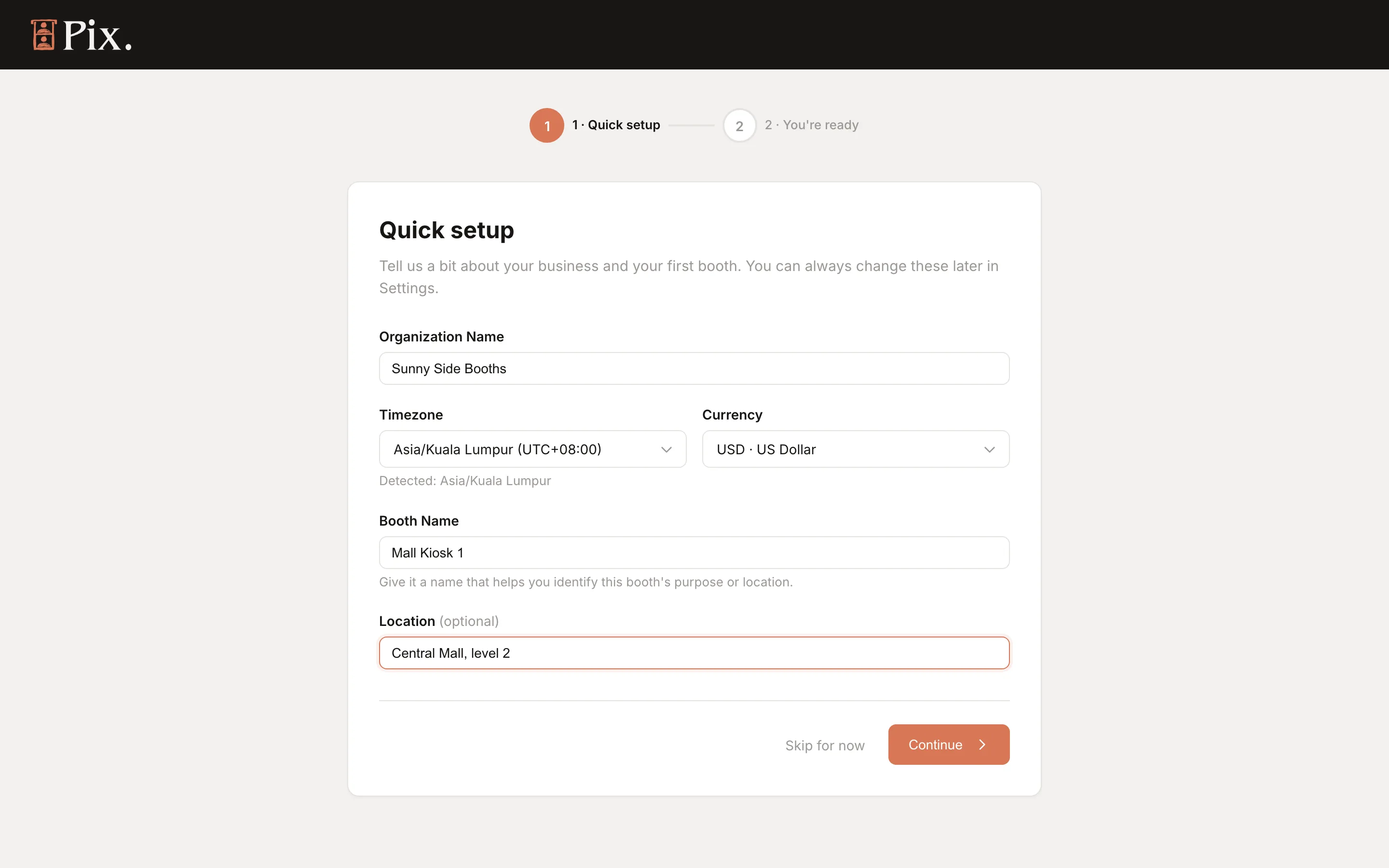Open the Currency dropdown

point(856,449)
